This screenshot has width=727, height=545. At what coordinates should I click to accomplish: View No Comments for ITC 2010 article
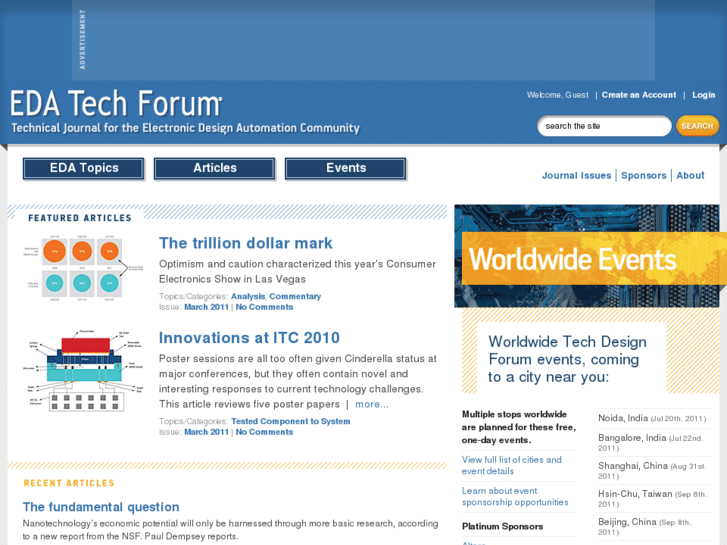[x=264, y=432]
